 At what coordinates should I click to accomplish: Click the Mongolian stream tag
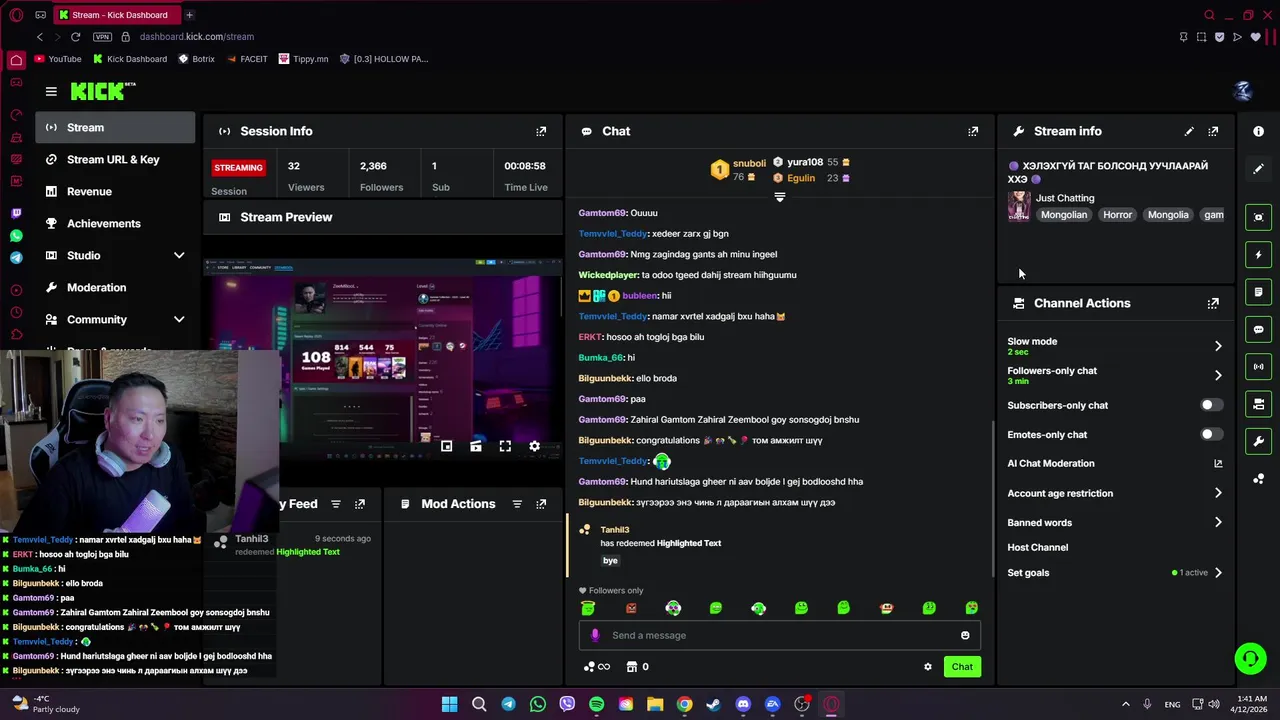1063,215
